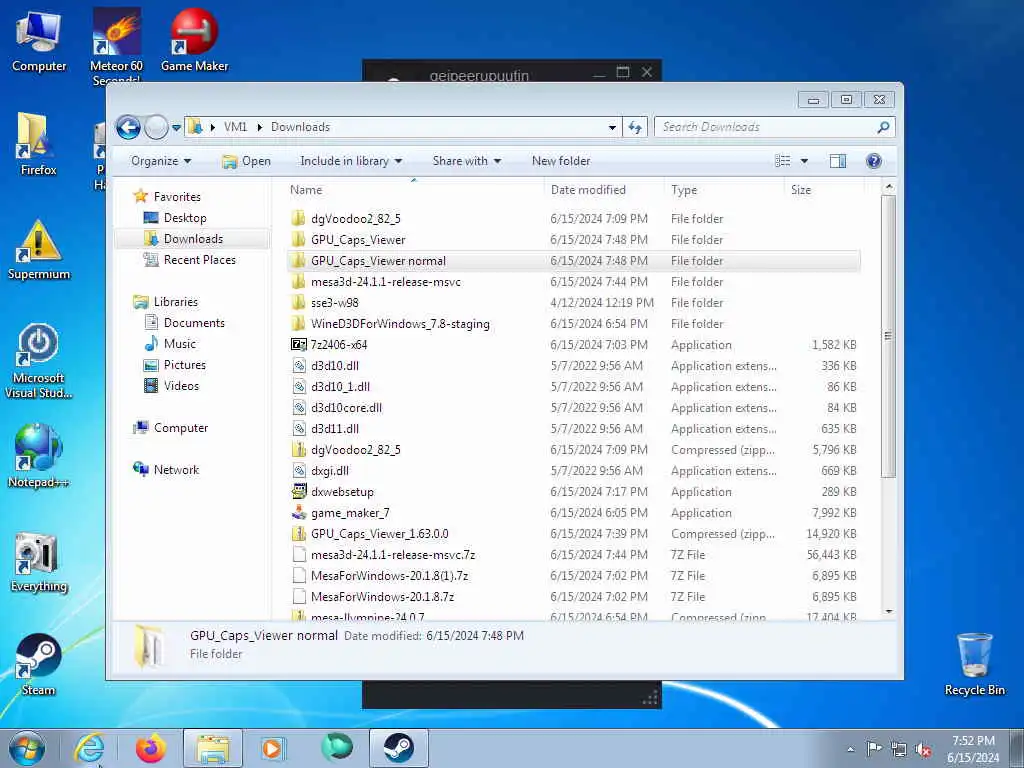Viewport: 1024px width, 768px height.
Task: Open the Include in library menu
Action: [351, 161]
